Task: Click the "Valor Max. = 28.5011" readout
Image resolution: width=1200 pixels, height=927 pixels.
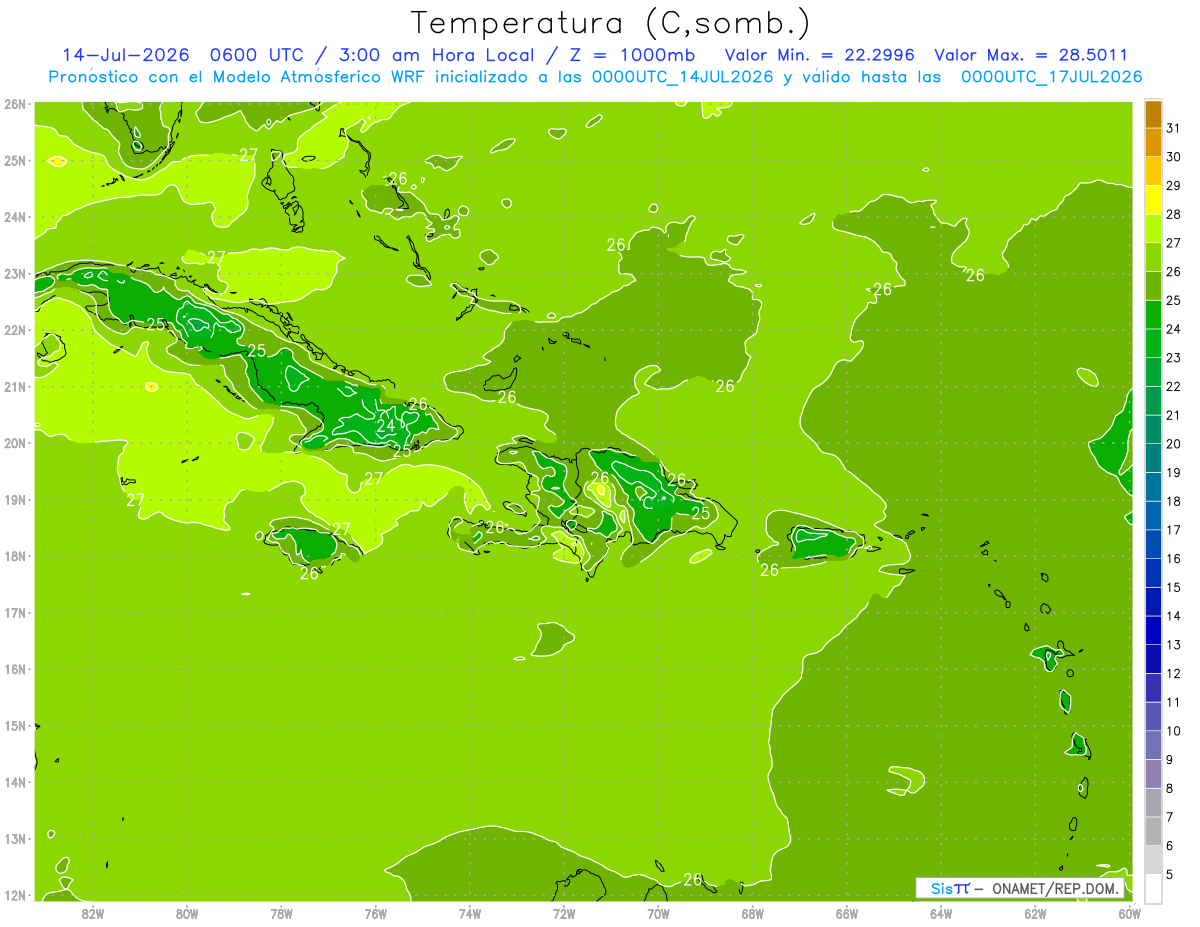Action: tap(1031, 55)
